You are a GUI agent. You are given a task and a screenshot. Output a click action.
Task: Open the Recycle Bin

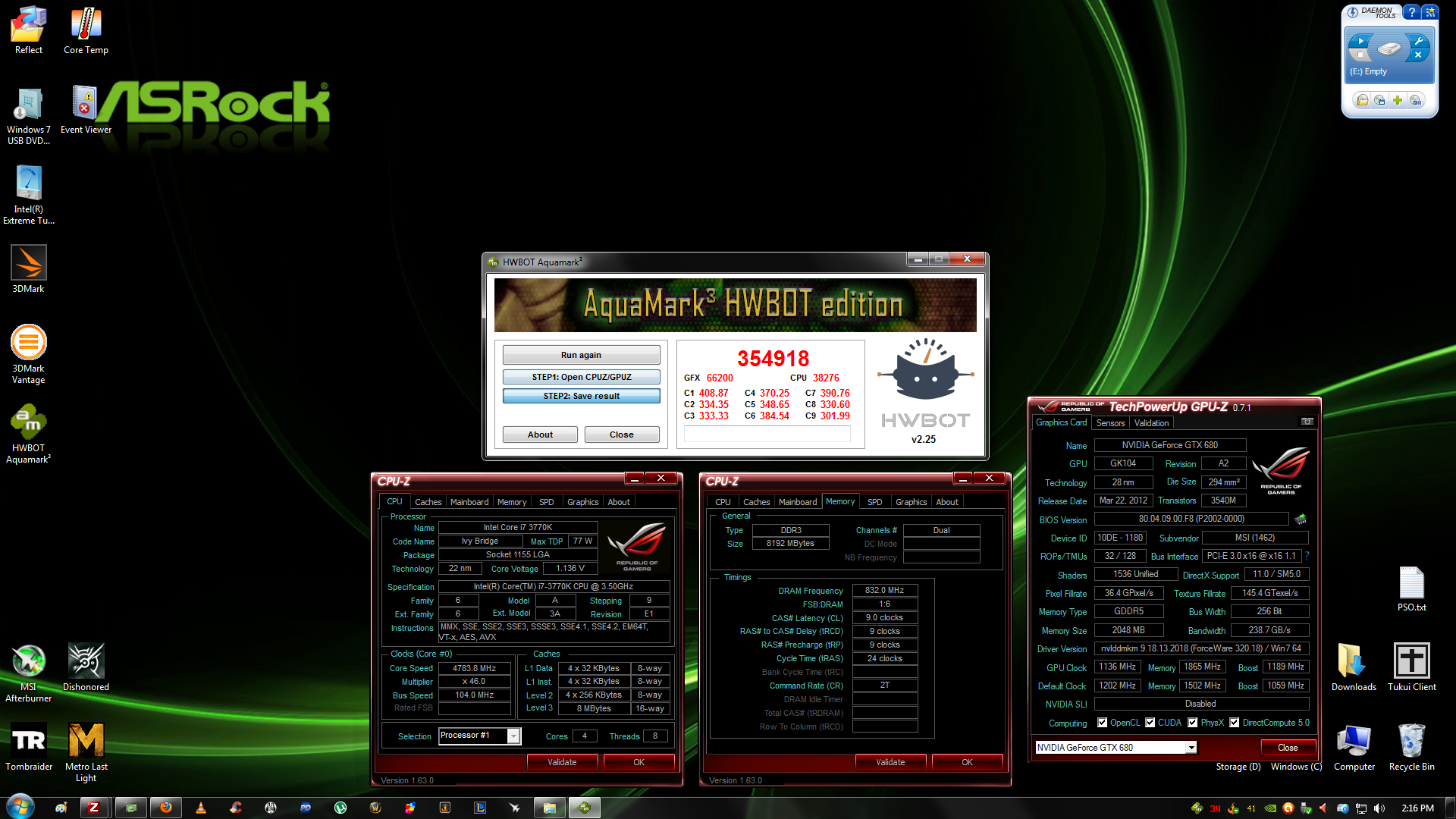coord(1411,747)
